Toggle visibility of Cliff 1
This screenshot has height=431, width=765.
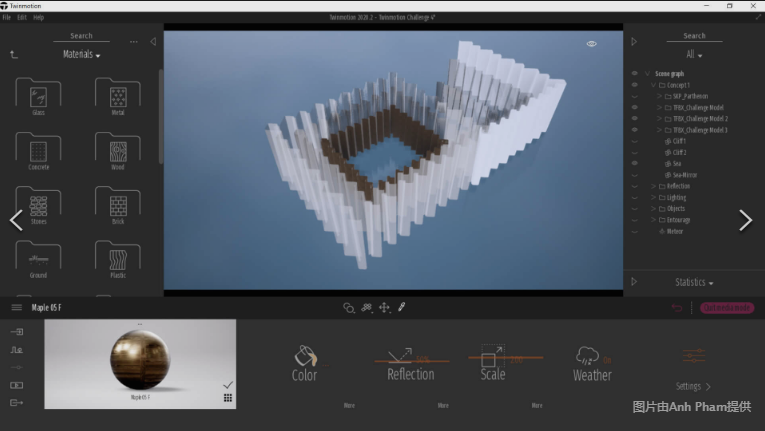click(635, 141)
